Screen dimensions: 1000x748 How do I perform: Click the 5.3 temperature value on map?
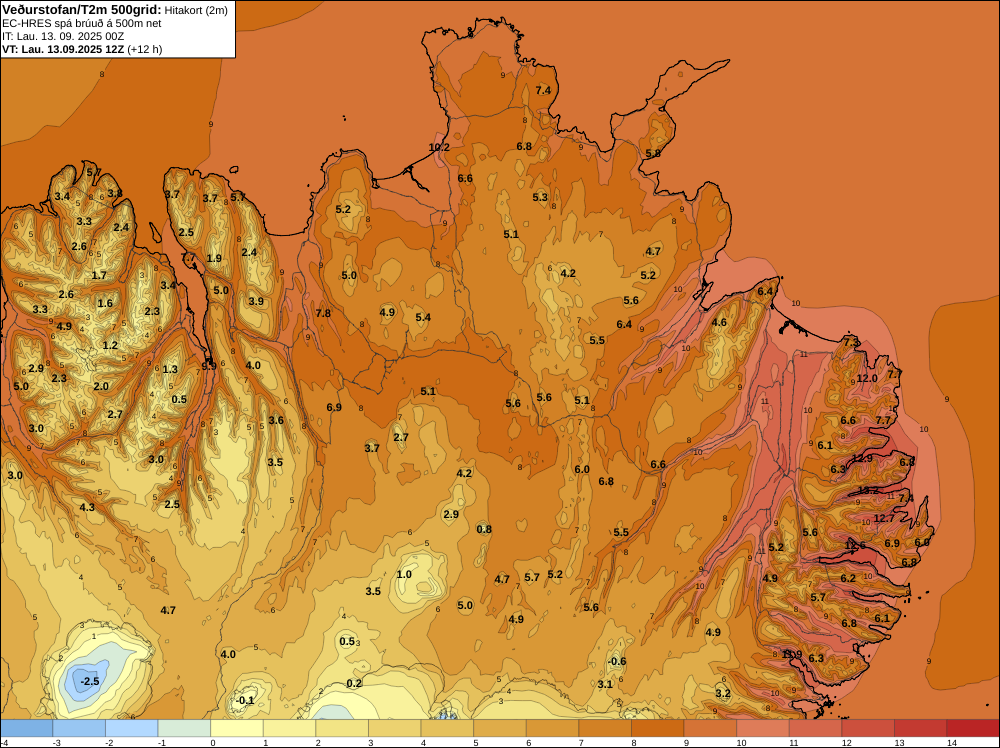(x=540, y=197)
